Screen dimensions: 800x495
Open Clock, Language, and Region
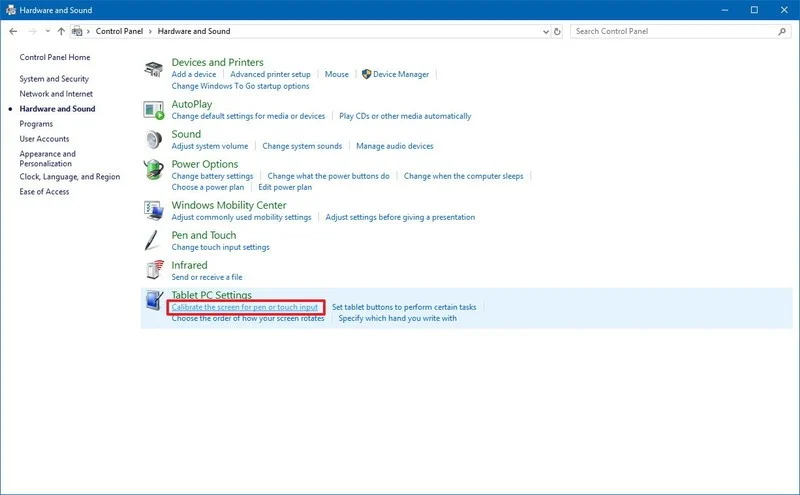tap(70, 177)
